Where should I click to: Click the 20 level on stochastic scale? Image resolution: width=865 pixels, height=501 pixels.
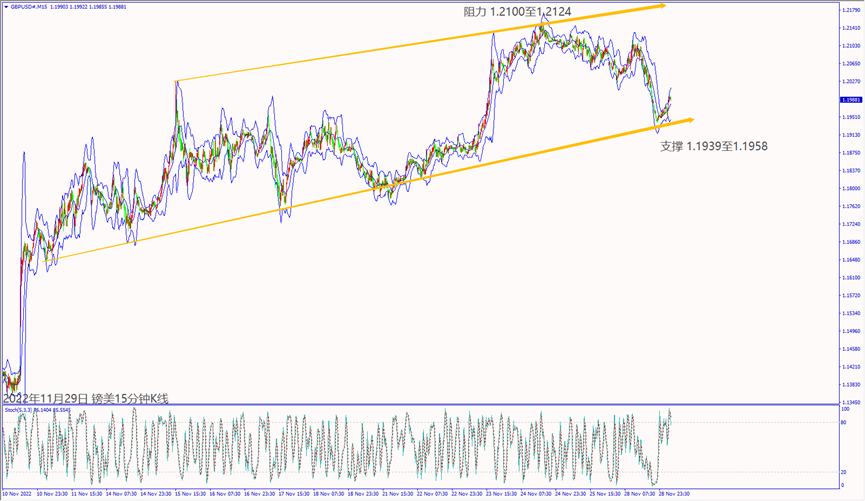pos(844,472)
